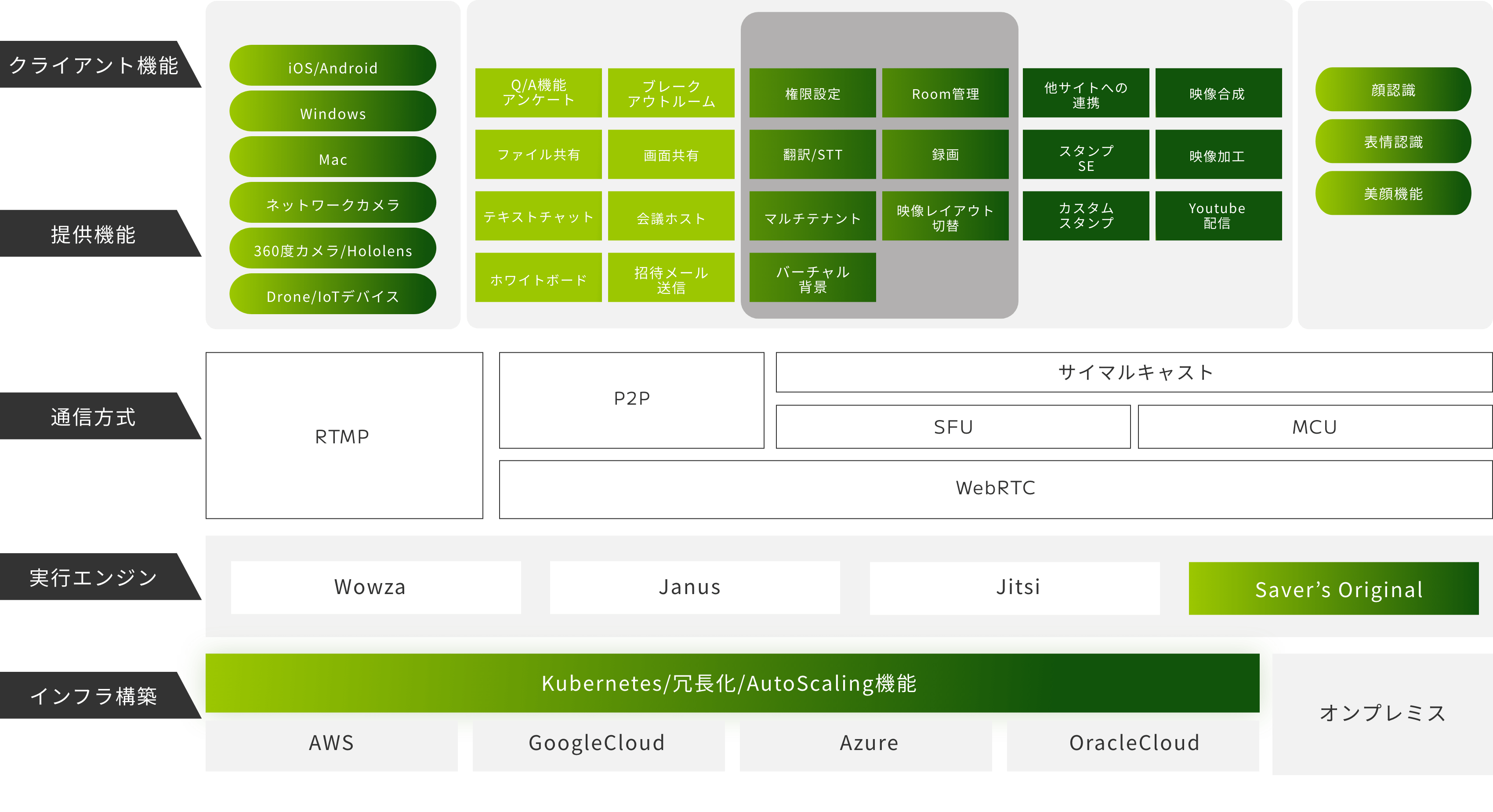Select the 会議ホスト tile
This screenshot has height=812, width=1493.
point(671,216)
